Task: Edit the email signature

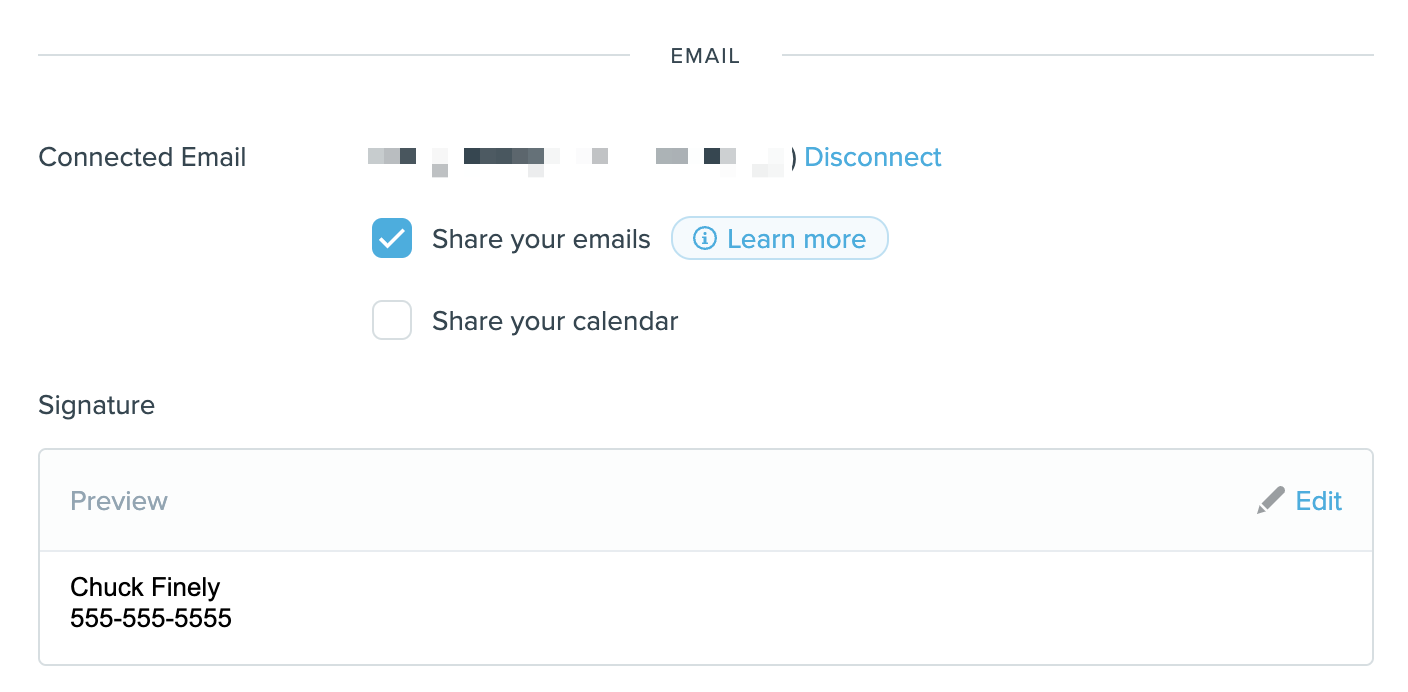Action: (x=1318, y=500)
